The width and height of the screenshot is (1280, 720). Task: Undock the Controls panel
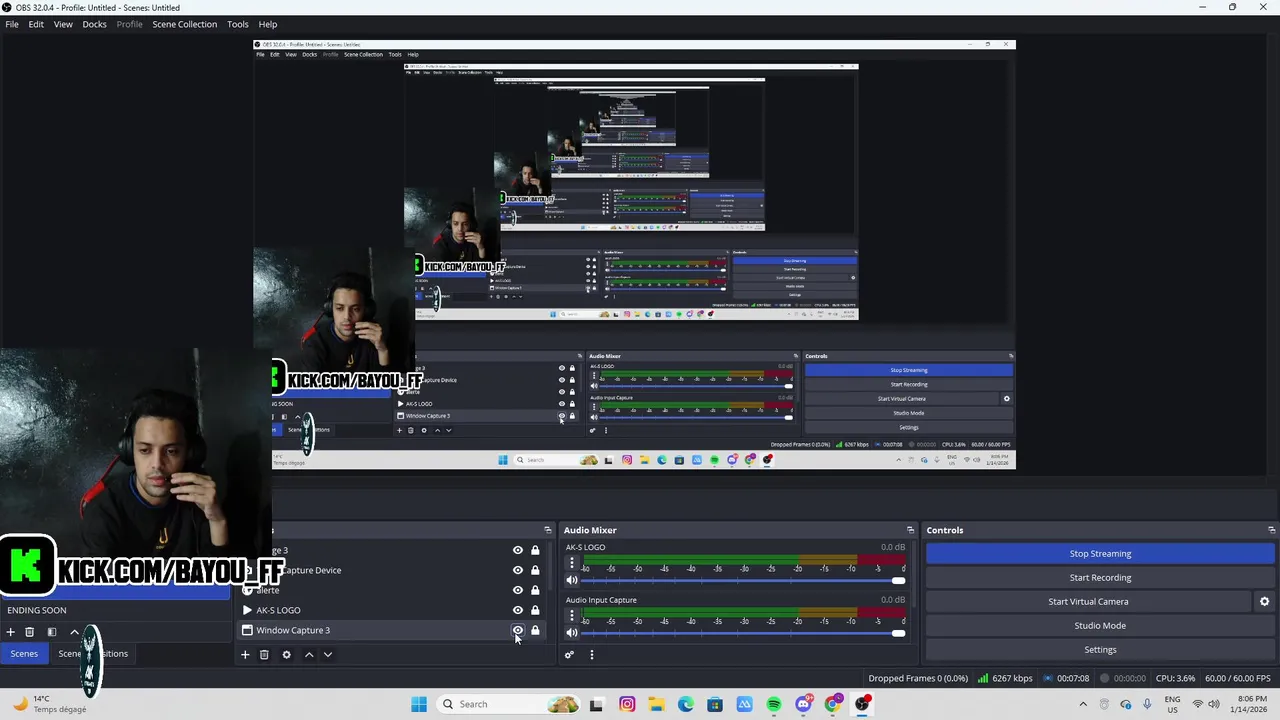click(x=1271, y=530)
